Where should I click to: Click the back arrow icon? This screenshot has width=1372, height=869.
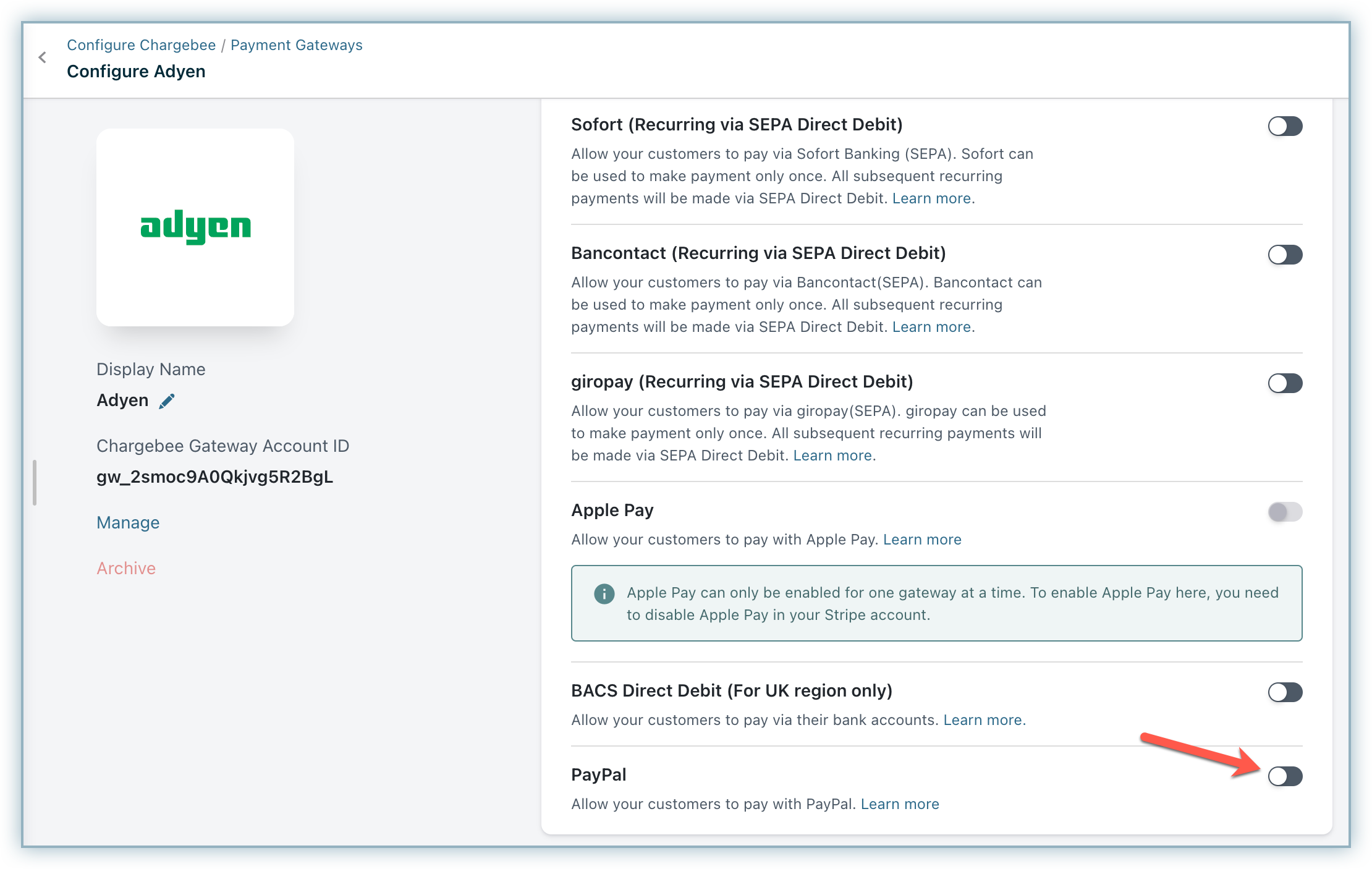point(42,57)
